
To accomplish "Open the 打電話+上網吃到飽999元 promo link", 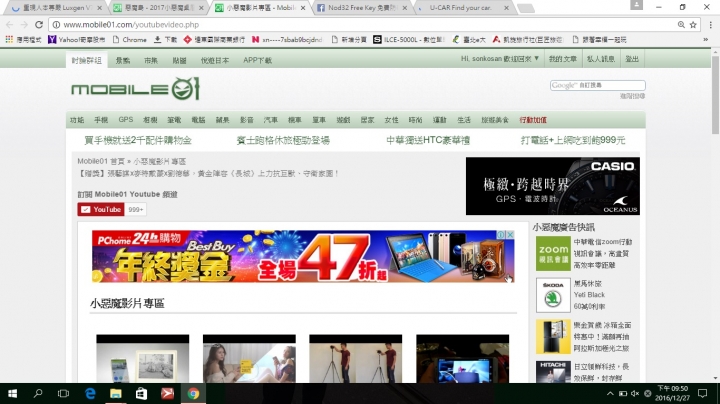I will click(x=573, y=140).
